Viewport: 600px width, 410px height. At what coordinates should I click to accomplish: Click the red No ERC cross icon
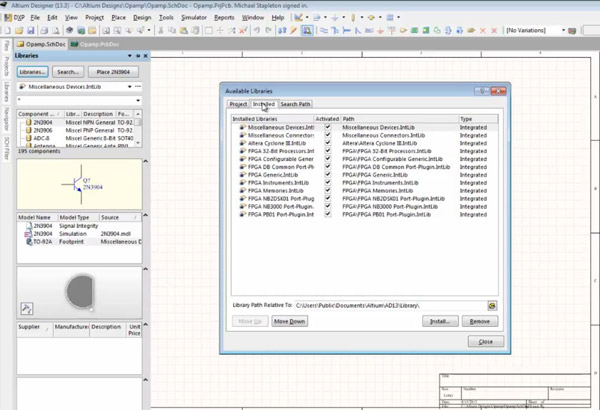483,30
